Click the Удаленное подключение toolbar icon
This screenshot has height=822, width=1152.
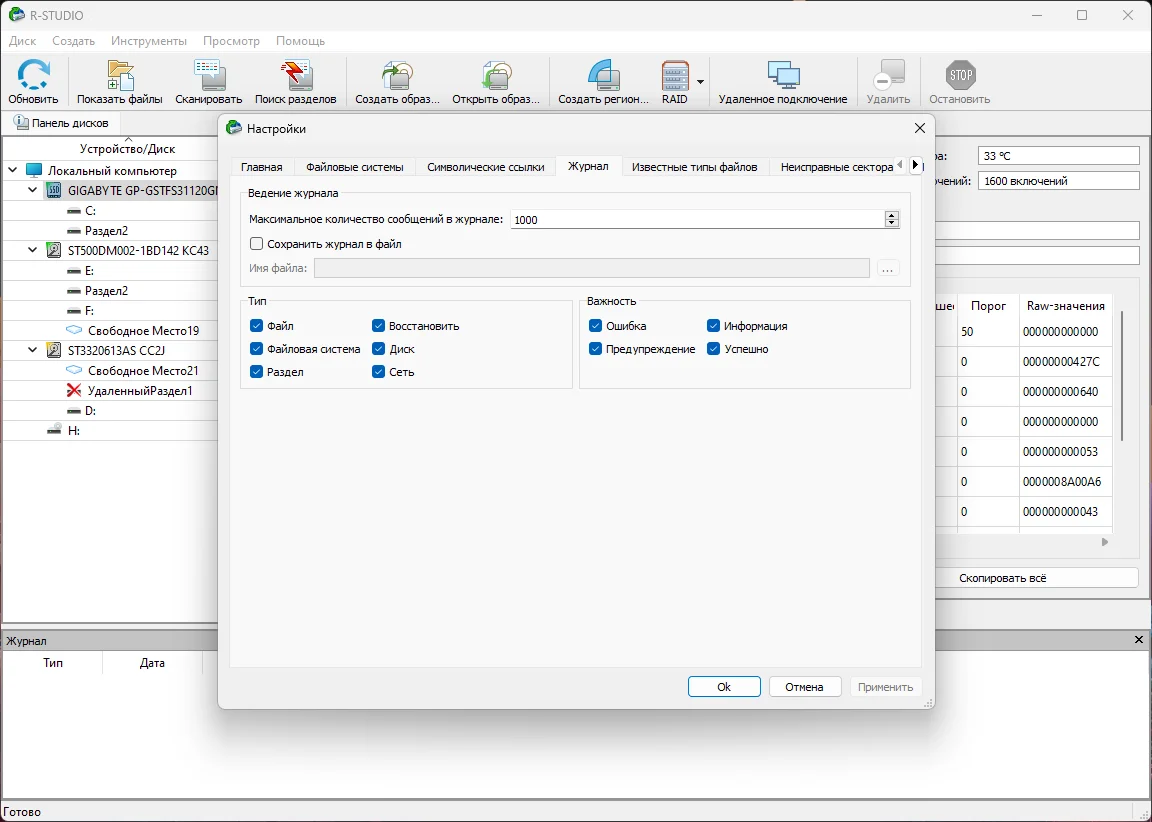pos(782,77)
